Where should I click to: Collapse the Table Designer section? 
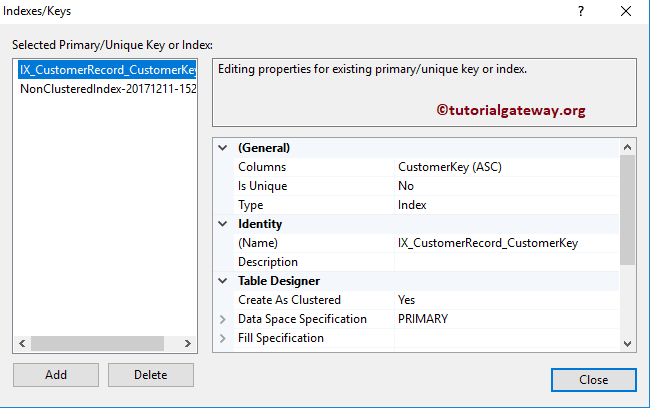pos(223,281)
